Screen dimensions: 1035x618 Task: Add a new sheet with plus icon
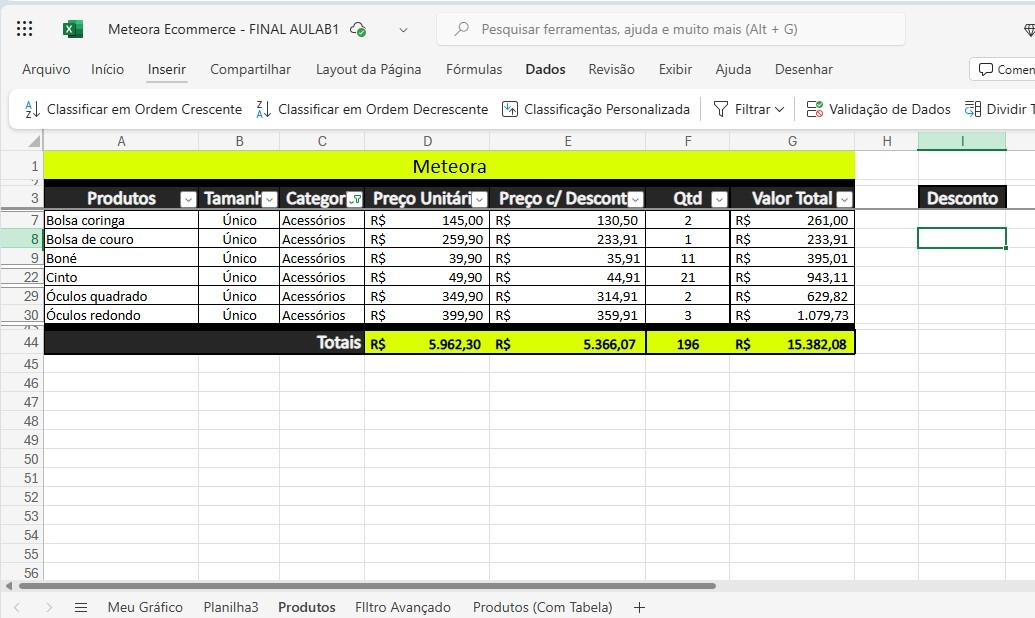coord(639,607)
